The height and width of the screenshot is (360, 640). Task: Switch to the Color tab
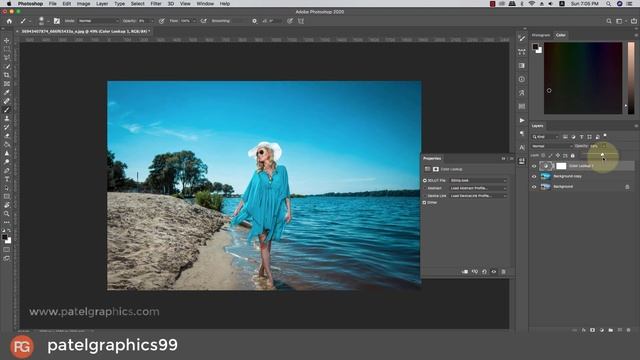[x=561, y=35]
